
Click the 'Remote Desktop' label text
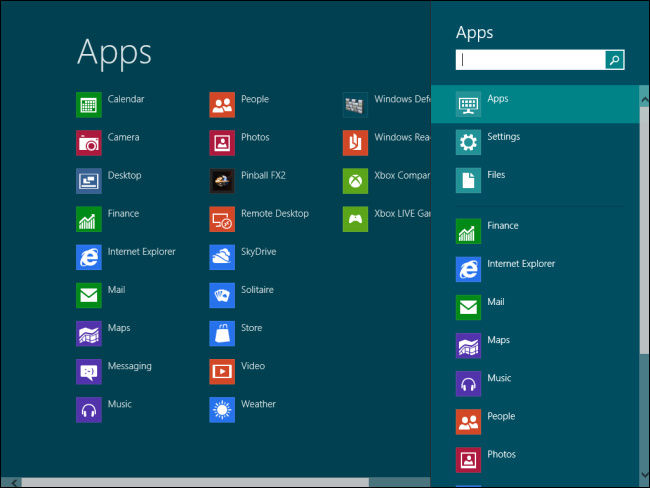tap(275, 214)
